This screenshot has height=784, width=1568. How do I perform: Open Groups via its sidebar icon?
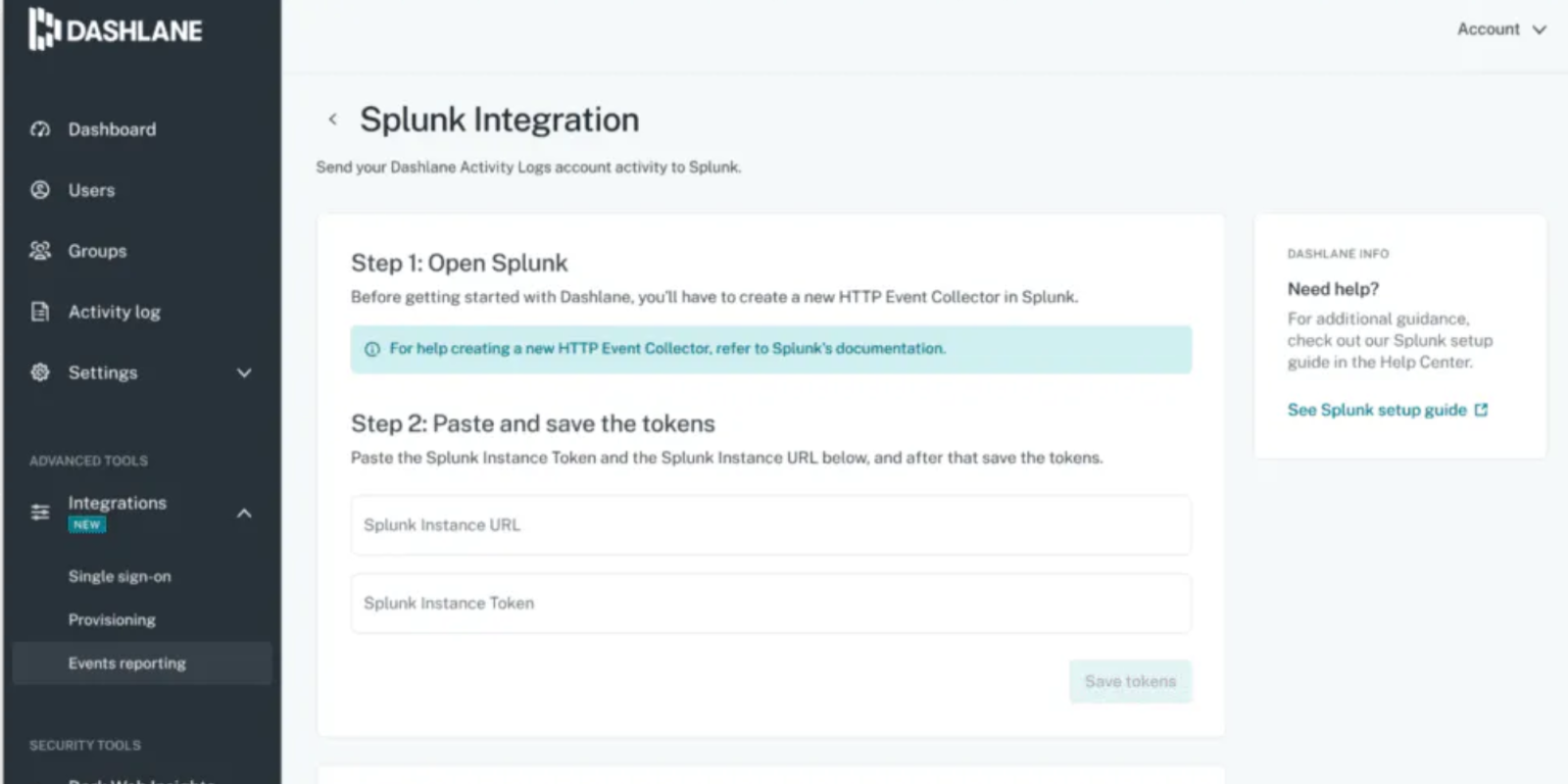pos(39,251)
